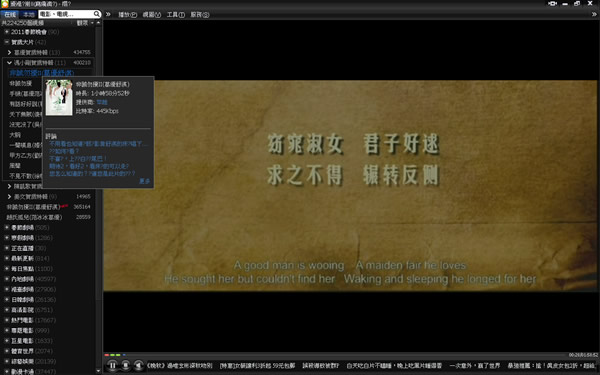Expand the 體育世界 (2074) category

click(7, 351)
